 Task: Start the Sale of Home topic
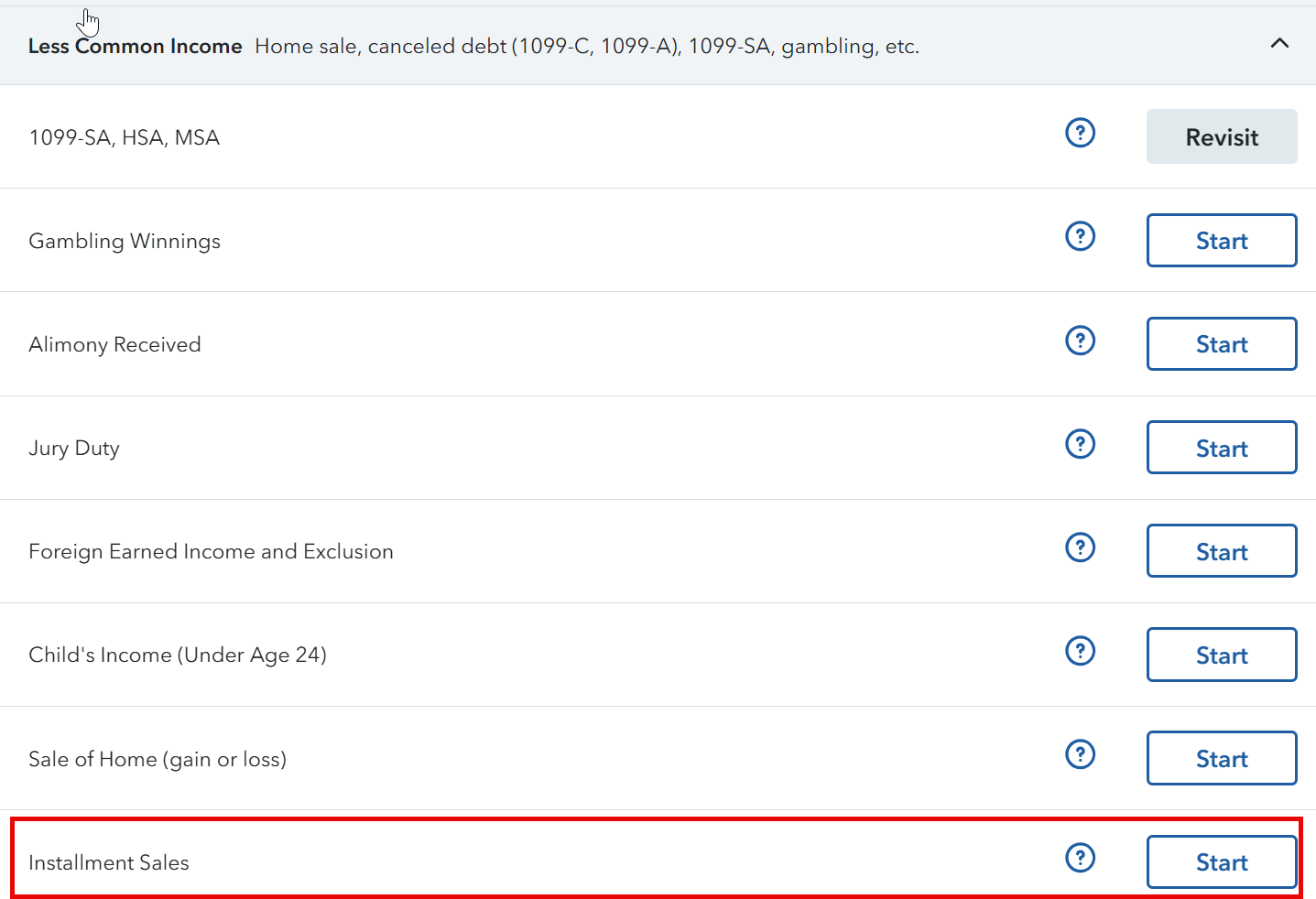click(x=1221, y=759)
